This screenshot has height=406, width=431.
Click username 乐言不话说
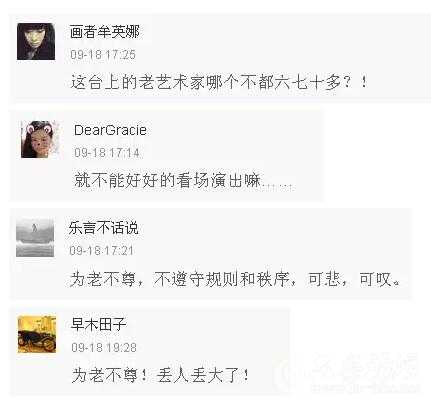[x=103, y=228]
